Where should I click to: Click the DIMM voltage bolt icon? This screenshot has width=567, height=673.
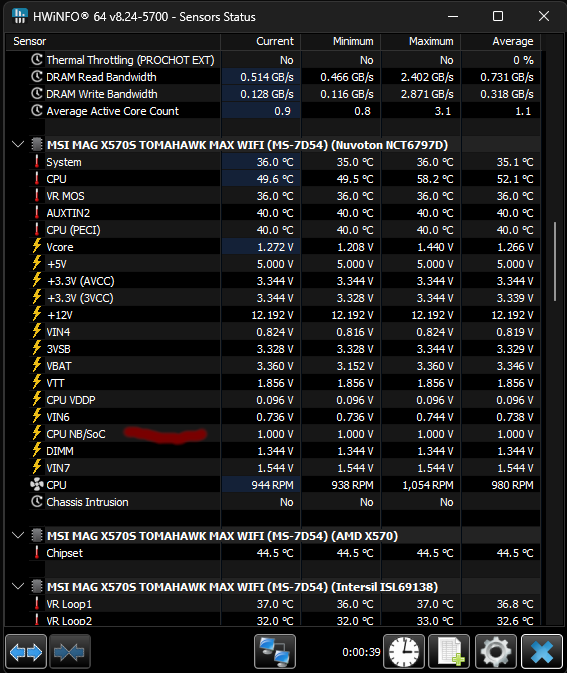click(x=37, y=451)
